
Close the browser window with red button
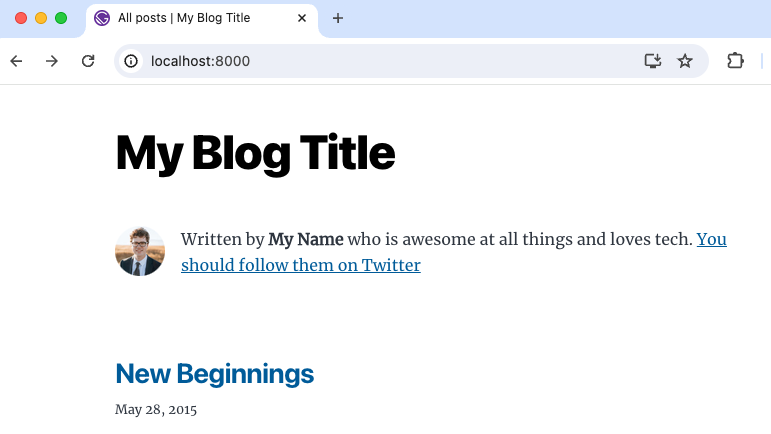coord(21,18)
